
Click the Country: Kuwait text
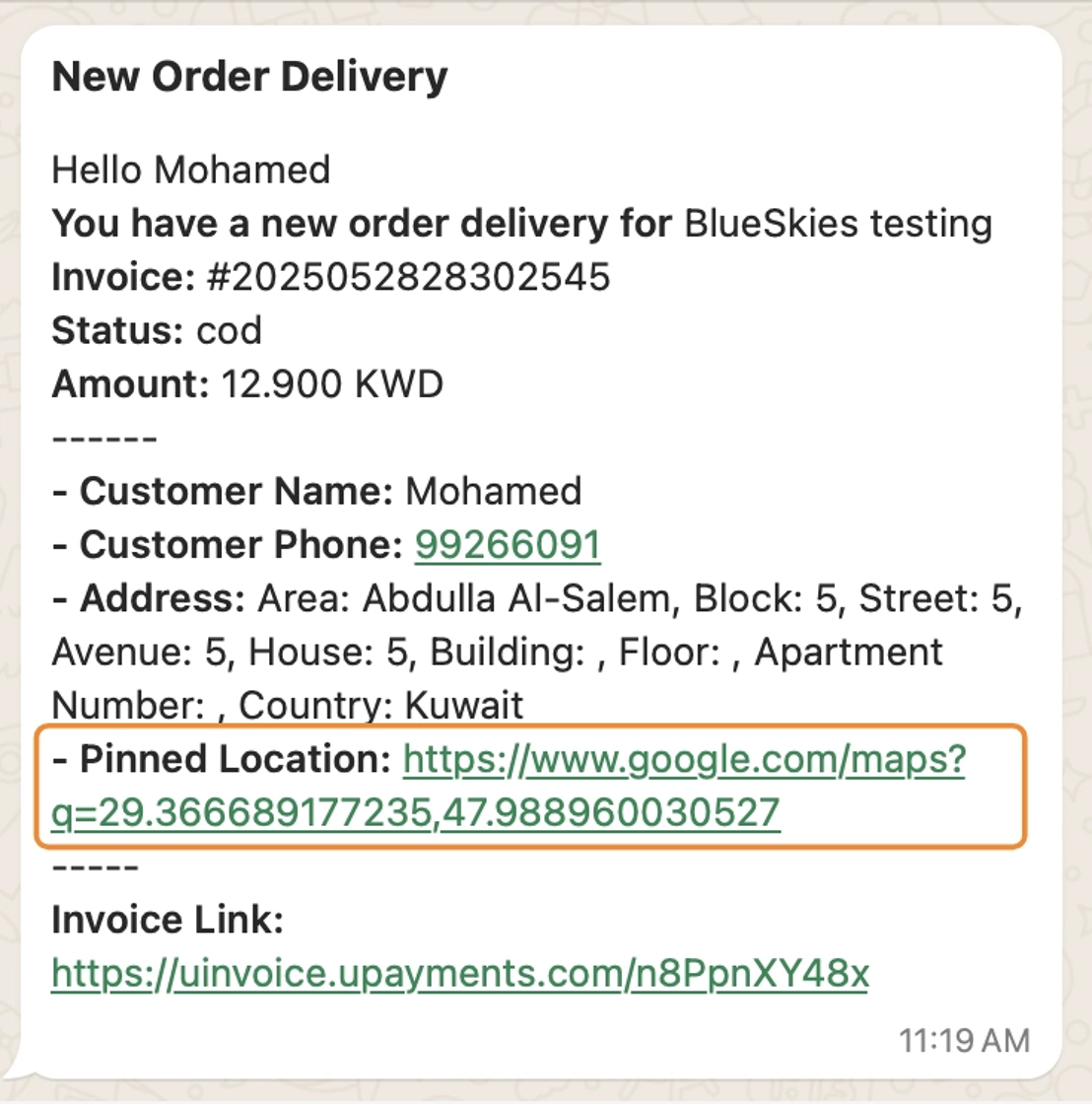click(x=380, y=706)
